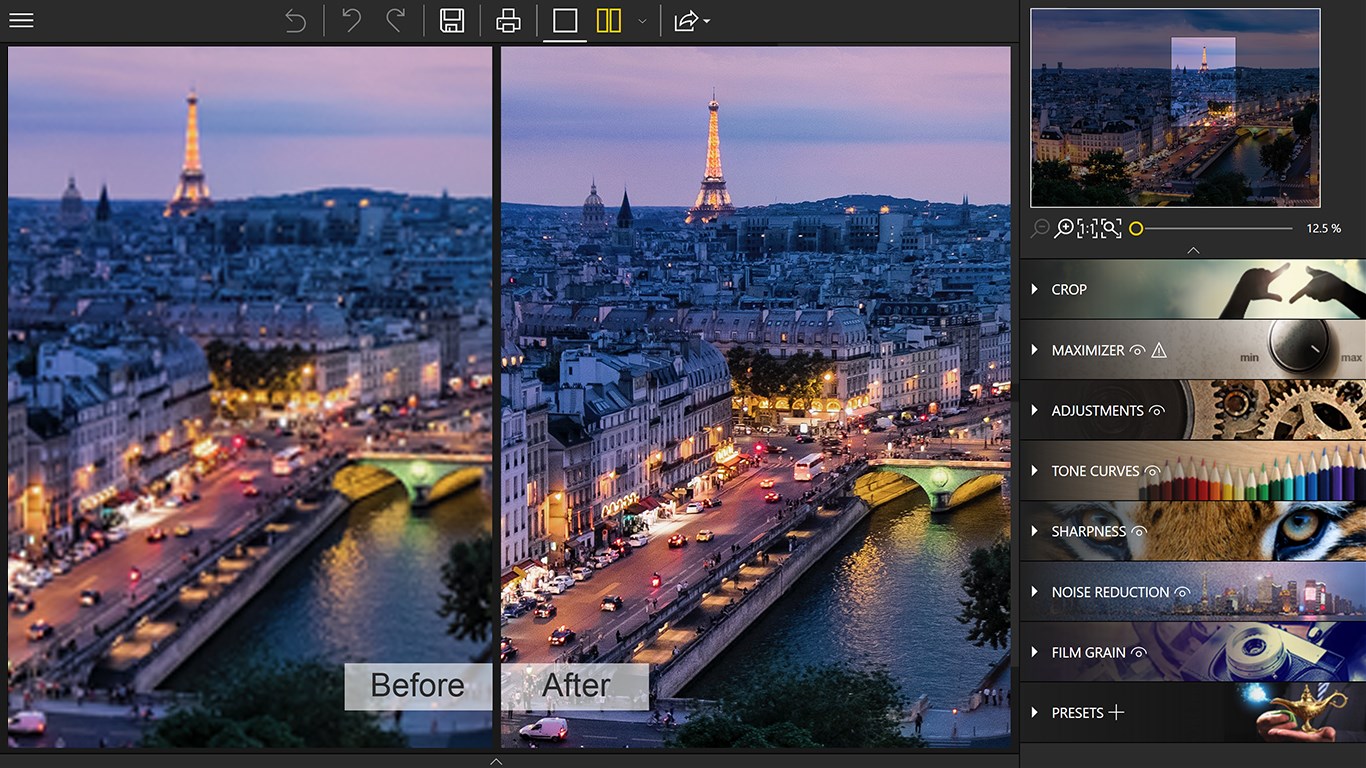Viewport: 1366px width, 768px height.
Task: Switch to single image view
Action: (565, 21)
